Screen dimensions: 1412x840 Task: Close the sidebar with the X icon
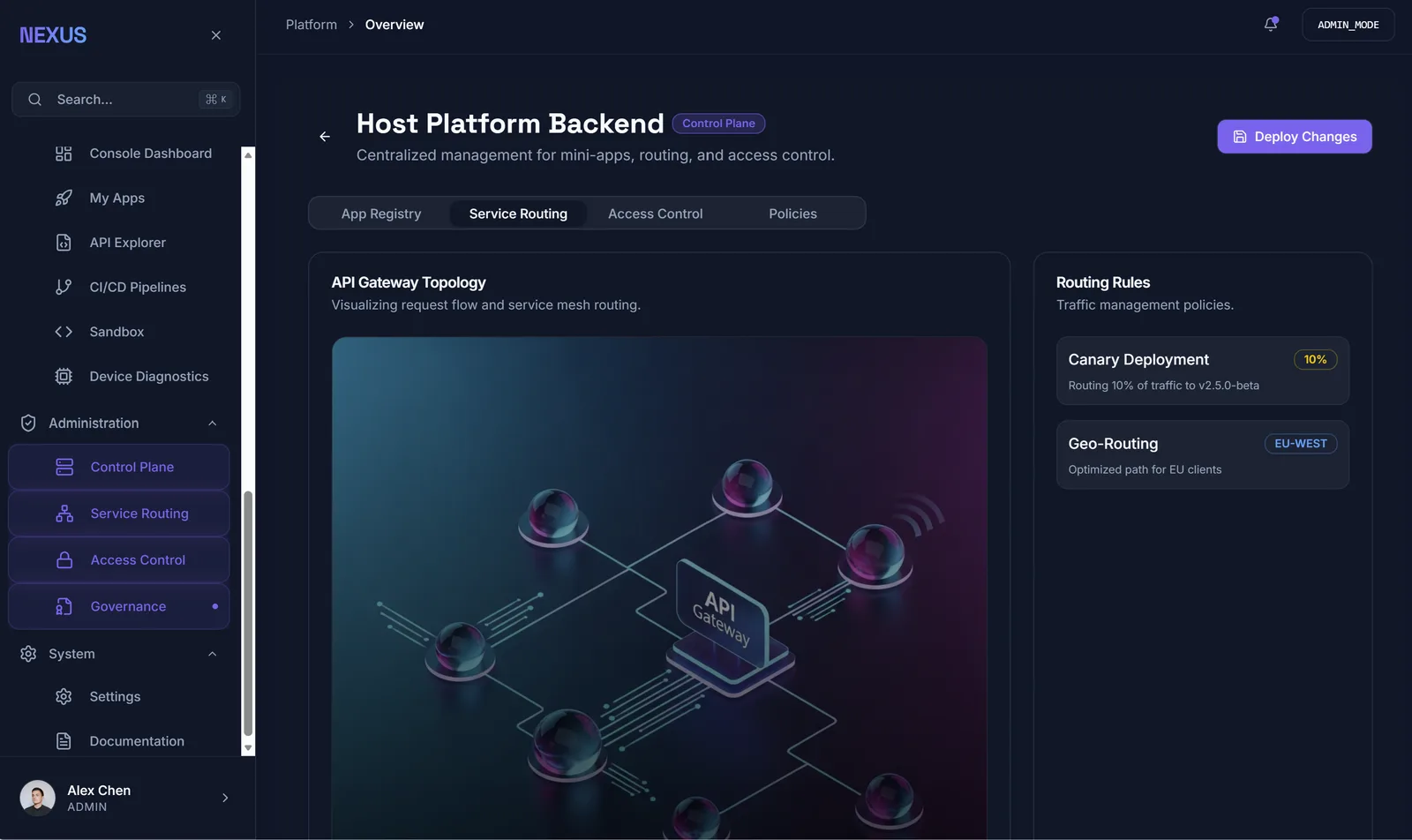pyautogui.click(x=216, y=35)
